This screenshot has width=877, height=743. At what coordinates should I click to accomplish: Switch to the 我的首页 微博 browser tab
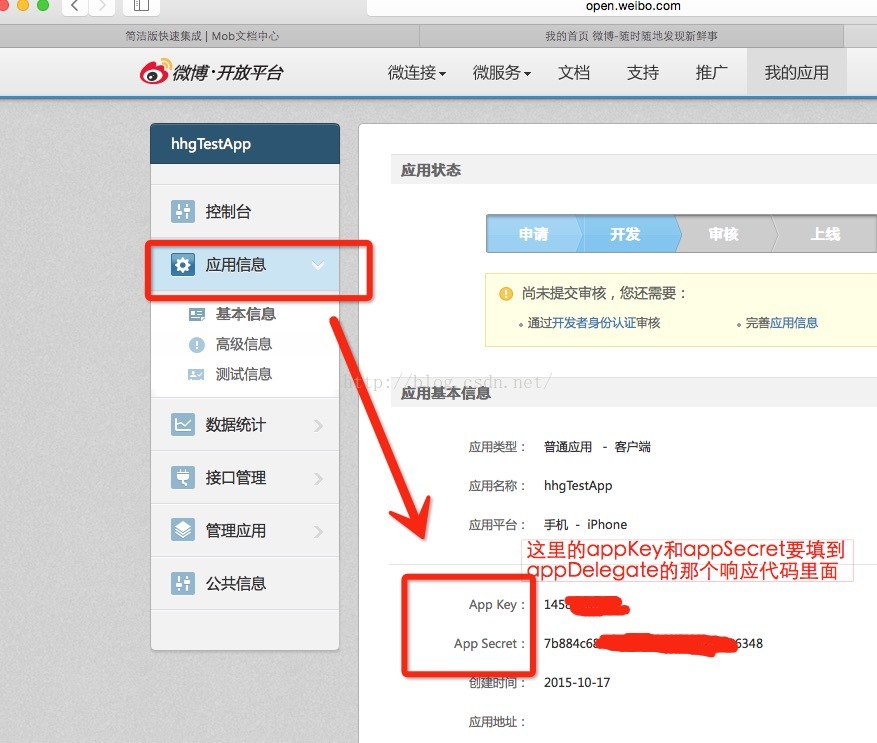coord(631,36)
